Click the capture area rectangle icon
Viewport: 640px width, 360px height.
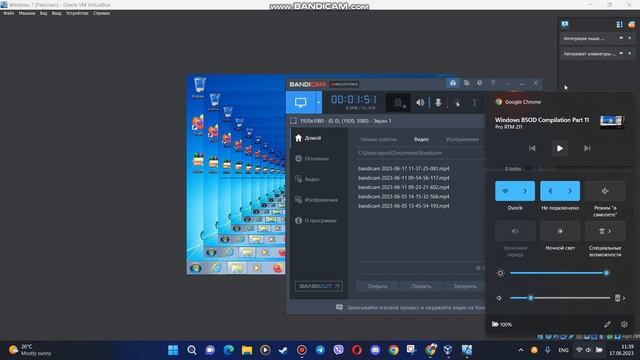[x=293, y=121]
